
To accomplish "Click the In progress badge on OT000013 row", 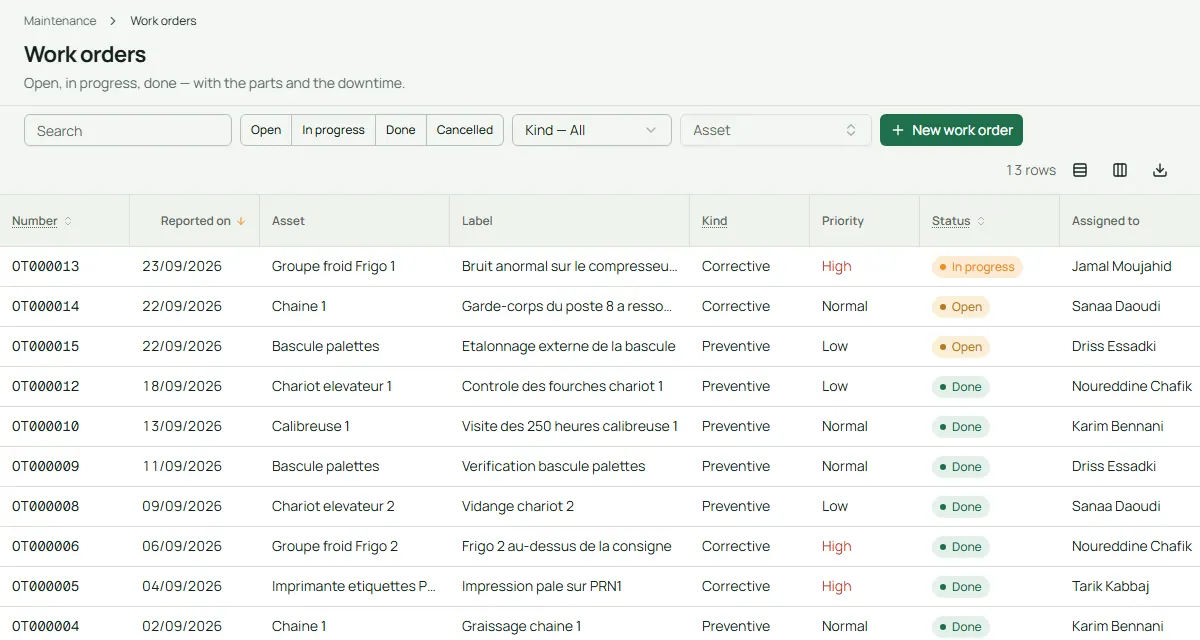I will click(x=977, y=267).
